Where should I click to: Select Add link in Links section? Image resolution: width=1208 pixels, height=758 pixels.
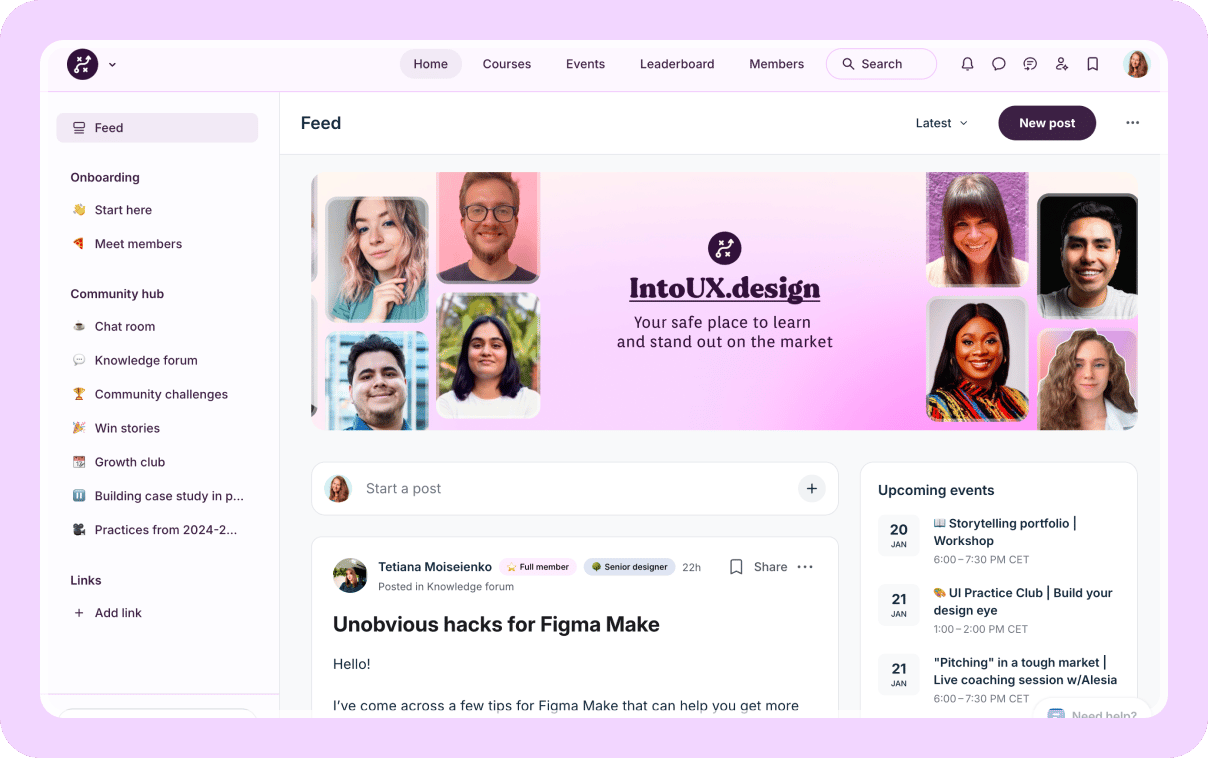pos(118,613)
